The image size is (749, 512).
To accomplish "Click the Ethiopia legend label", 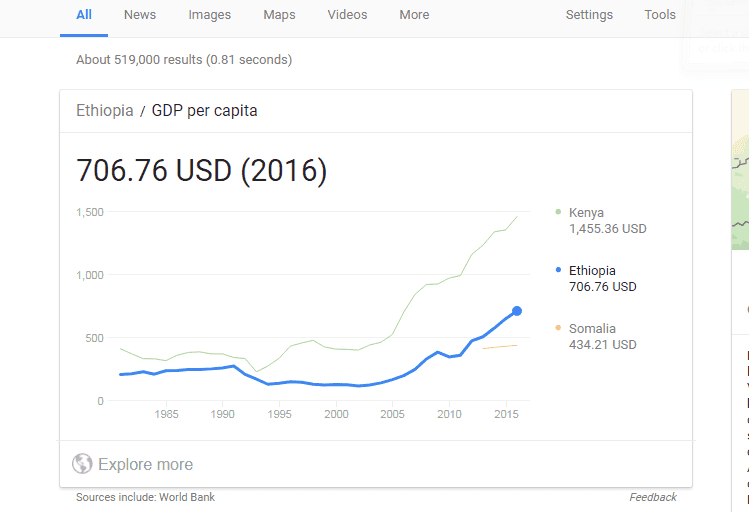I will click(592, 270).
